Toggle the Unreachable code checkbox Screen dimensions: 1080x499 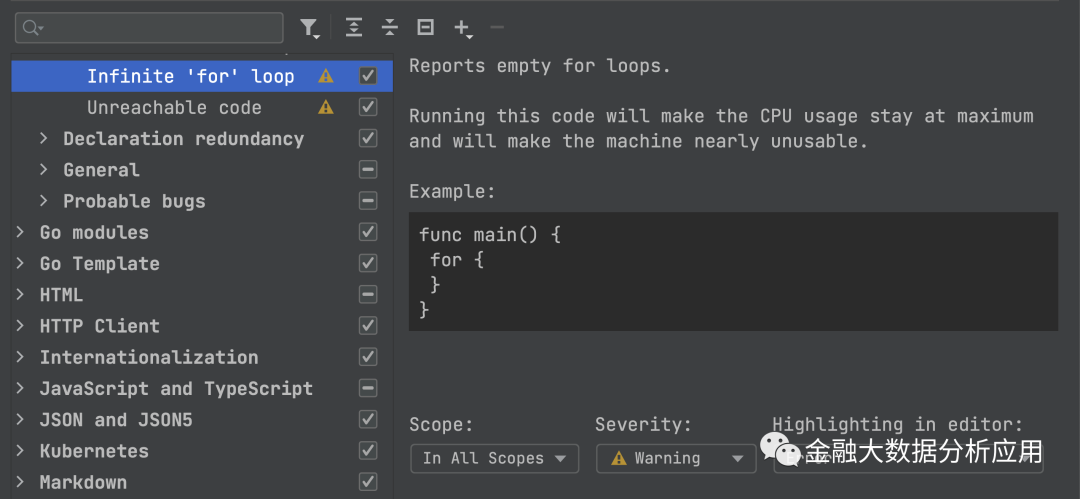pos(368,107)
